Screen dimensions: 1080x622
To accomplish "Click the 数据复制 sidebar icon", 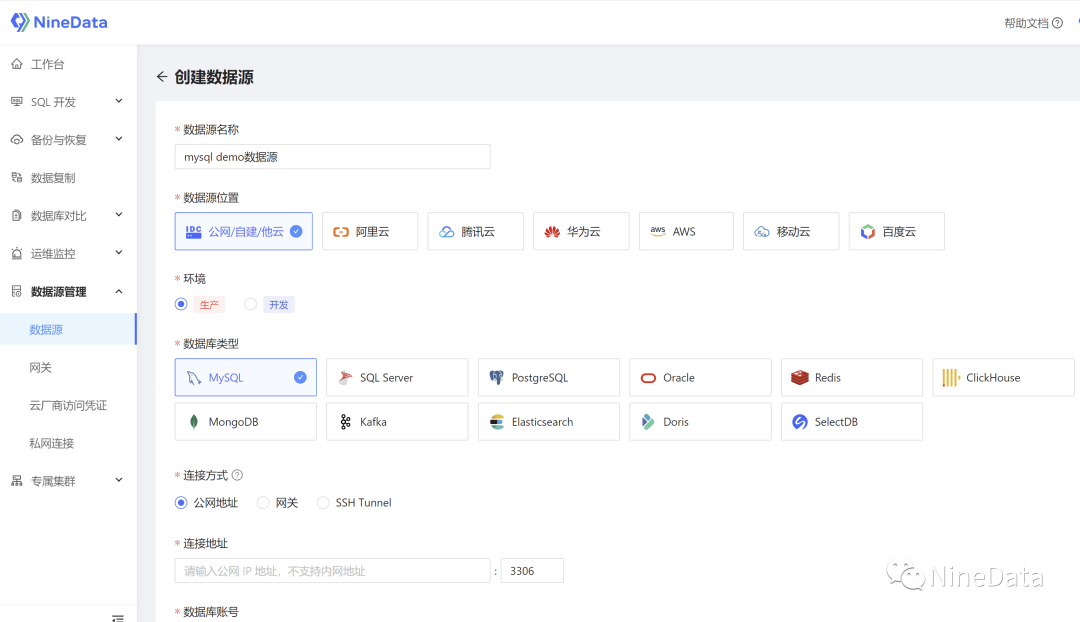I will point(17,178).
